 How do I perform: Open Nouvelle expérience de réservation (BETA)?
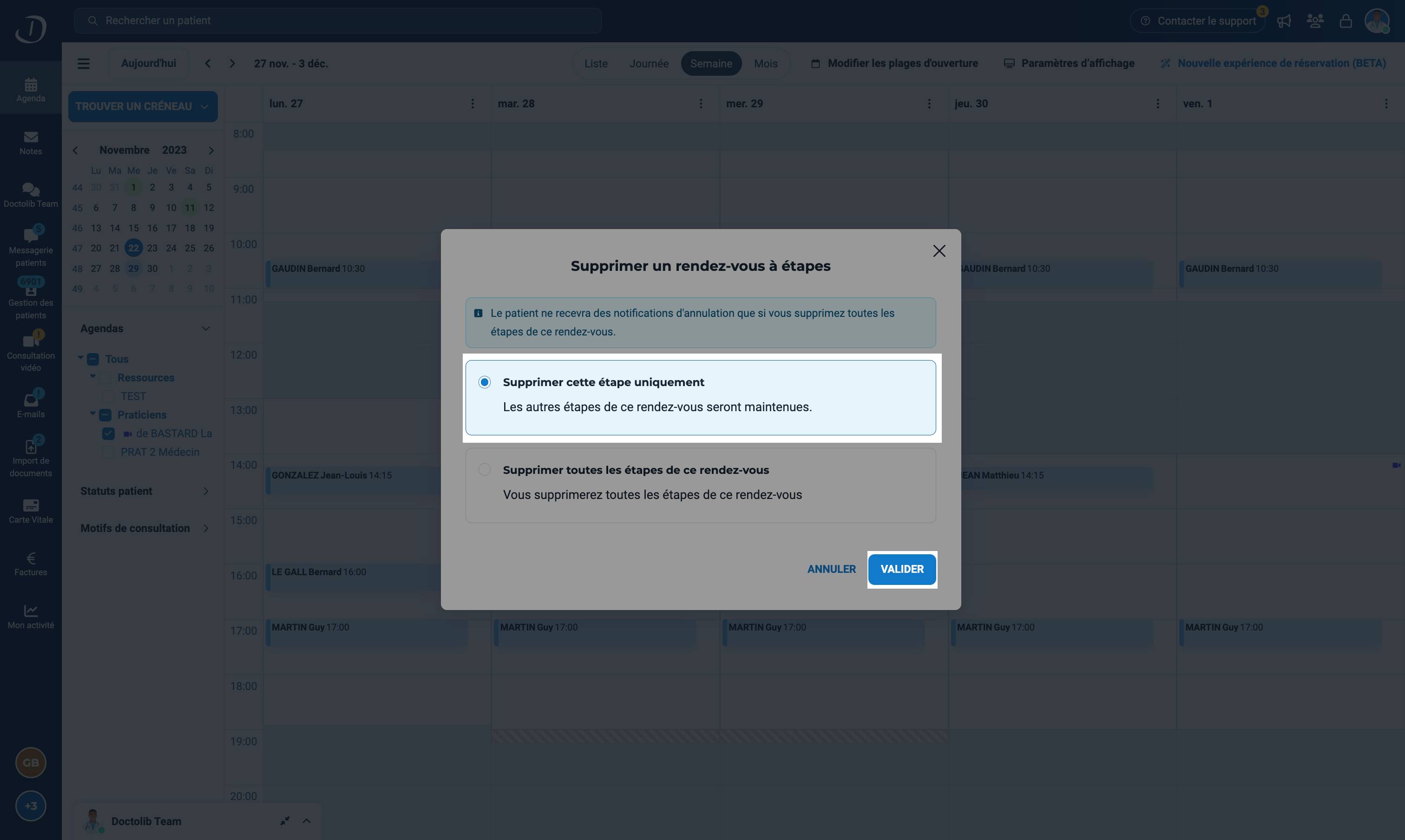click(1273, 63)
